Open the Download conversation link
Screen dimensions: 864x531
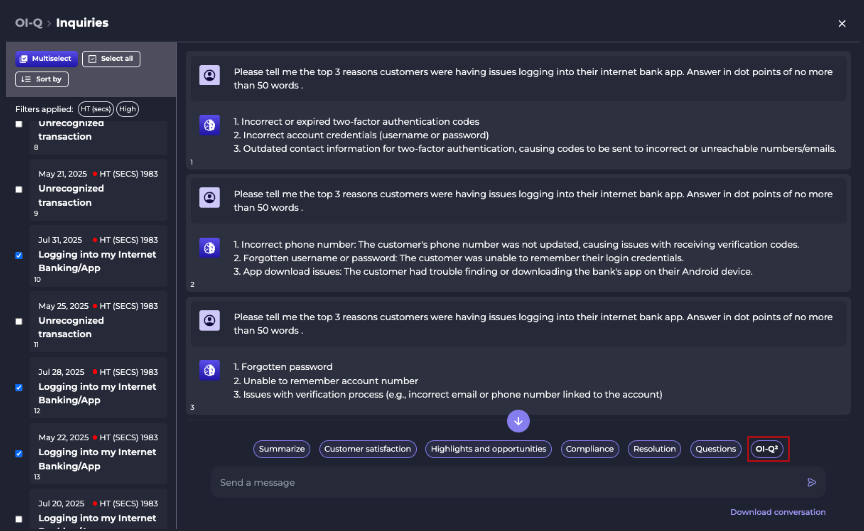(x=778, y=512)
